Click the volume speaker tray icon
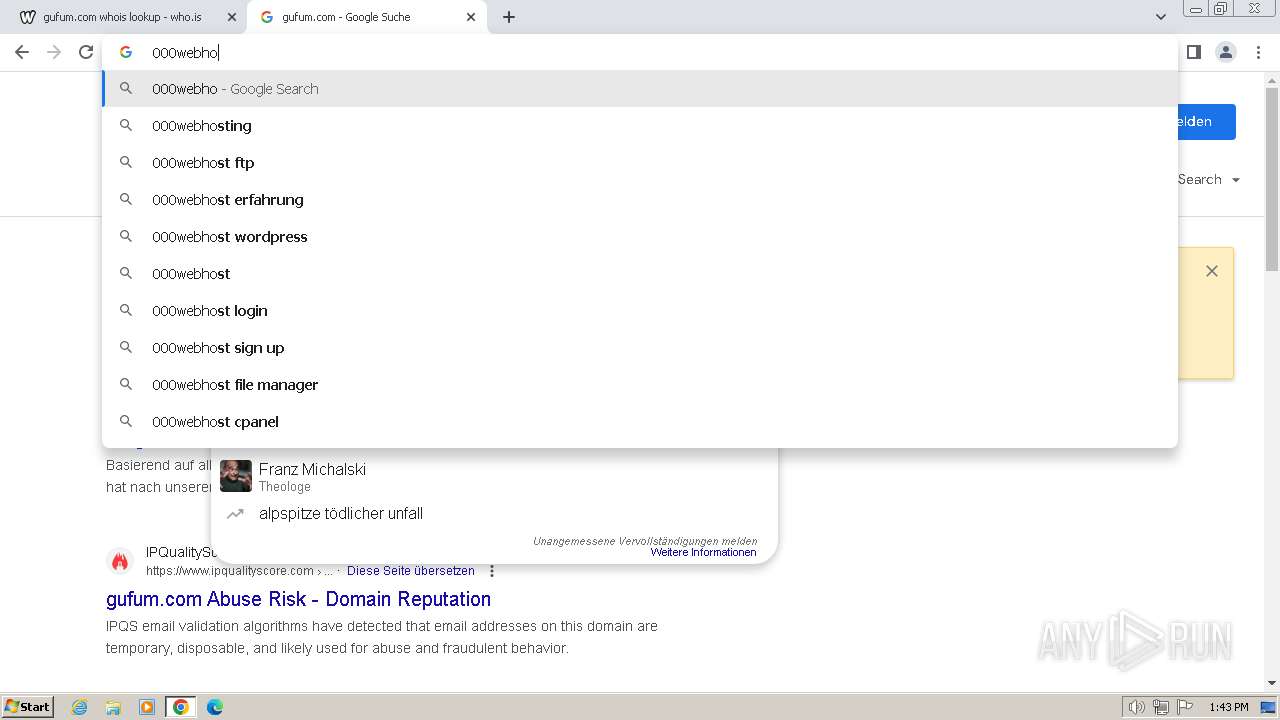 (x=1136, y=707)
